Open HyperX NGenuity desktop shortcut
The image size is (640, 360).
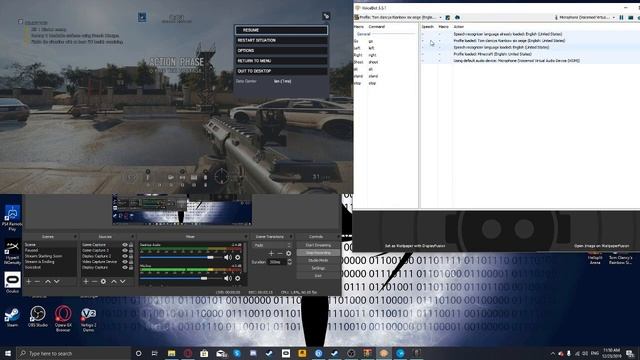pos(12,252)
